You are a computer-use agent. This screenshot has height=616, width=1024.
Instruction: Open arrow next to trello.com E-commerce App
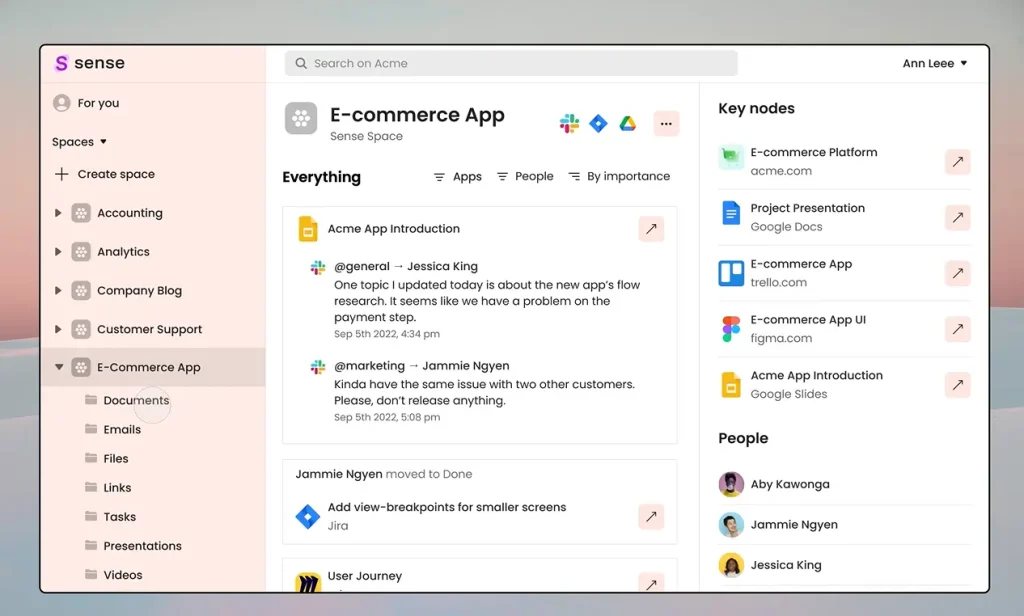pyautogui.click(x=957, y=273)
